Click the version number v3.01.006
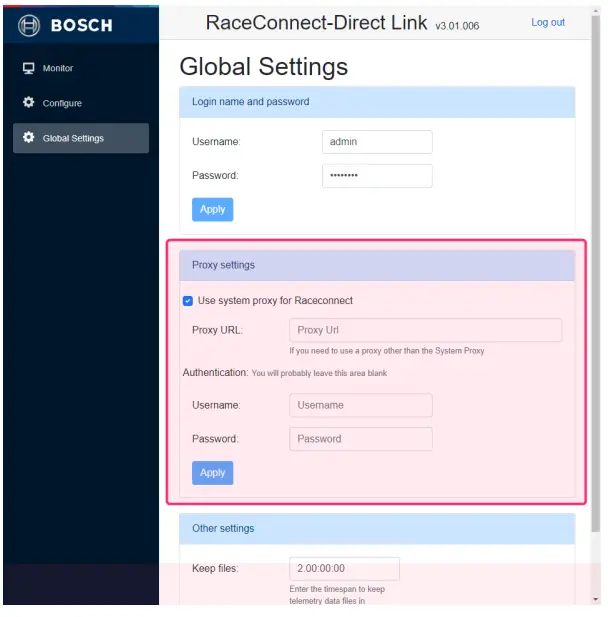 pyautogui.click(x=457, y=26)
